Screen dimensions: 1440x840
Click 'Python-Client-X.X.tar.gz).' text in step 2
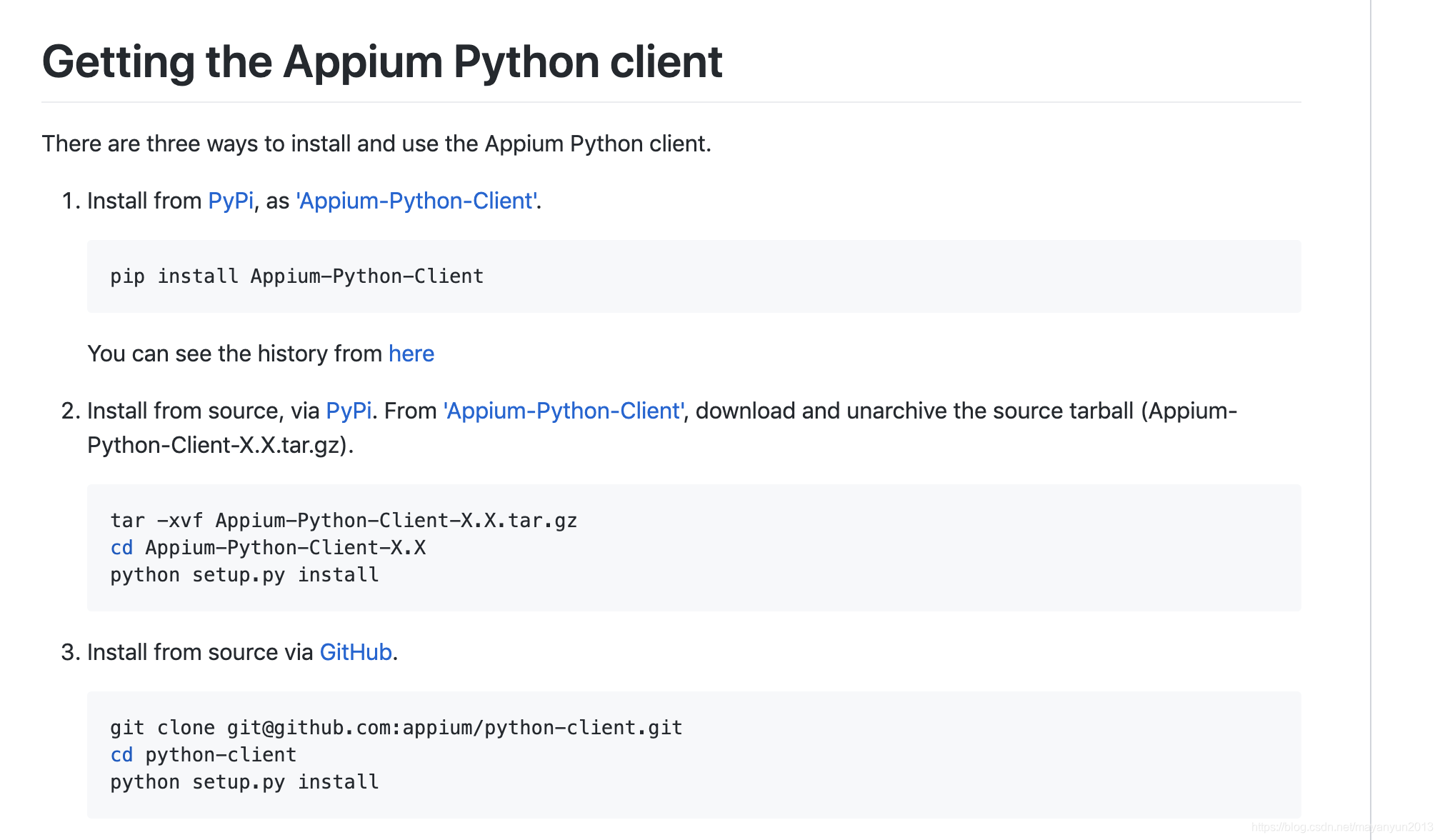(221, 445)
